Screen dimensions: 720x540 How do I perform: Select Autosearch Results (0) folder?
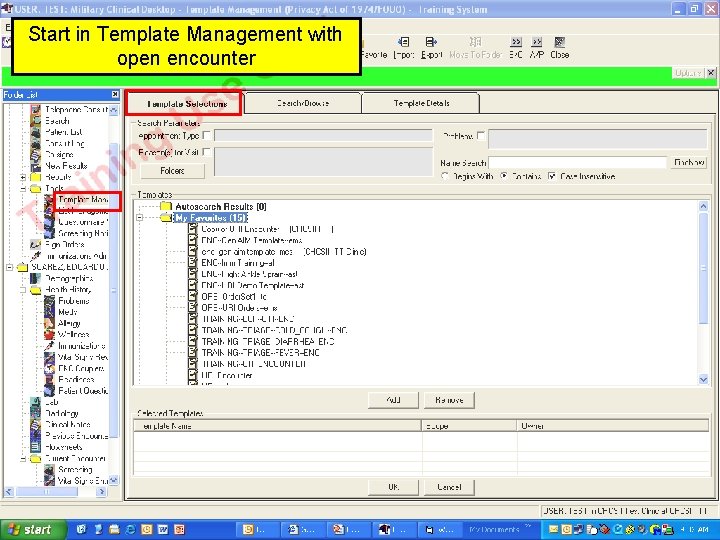pyautogui.click(x=220, y=207)
